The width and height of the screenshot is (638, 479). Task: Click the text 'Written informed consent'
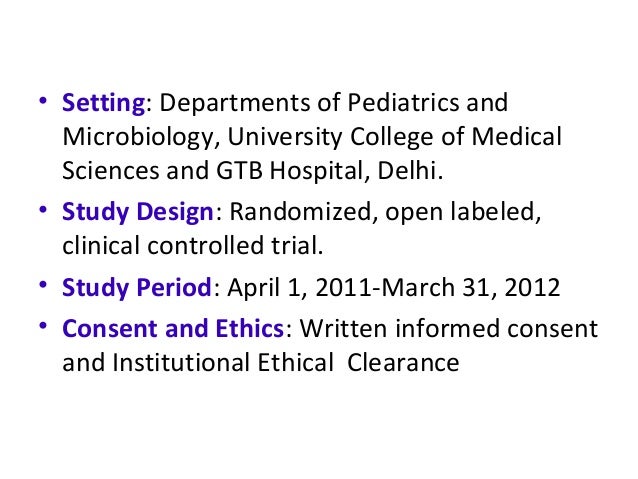[449, 328]
